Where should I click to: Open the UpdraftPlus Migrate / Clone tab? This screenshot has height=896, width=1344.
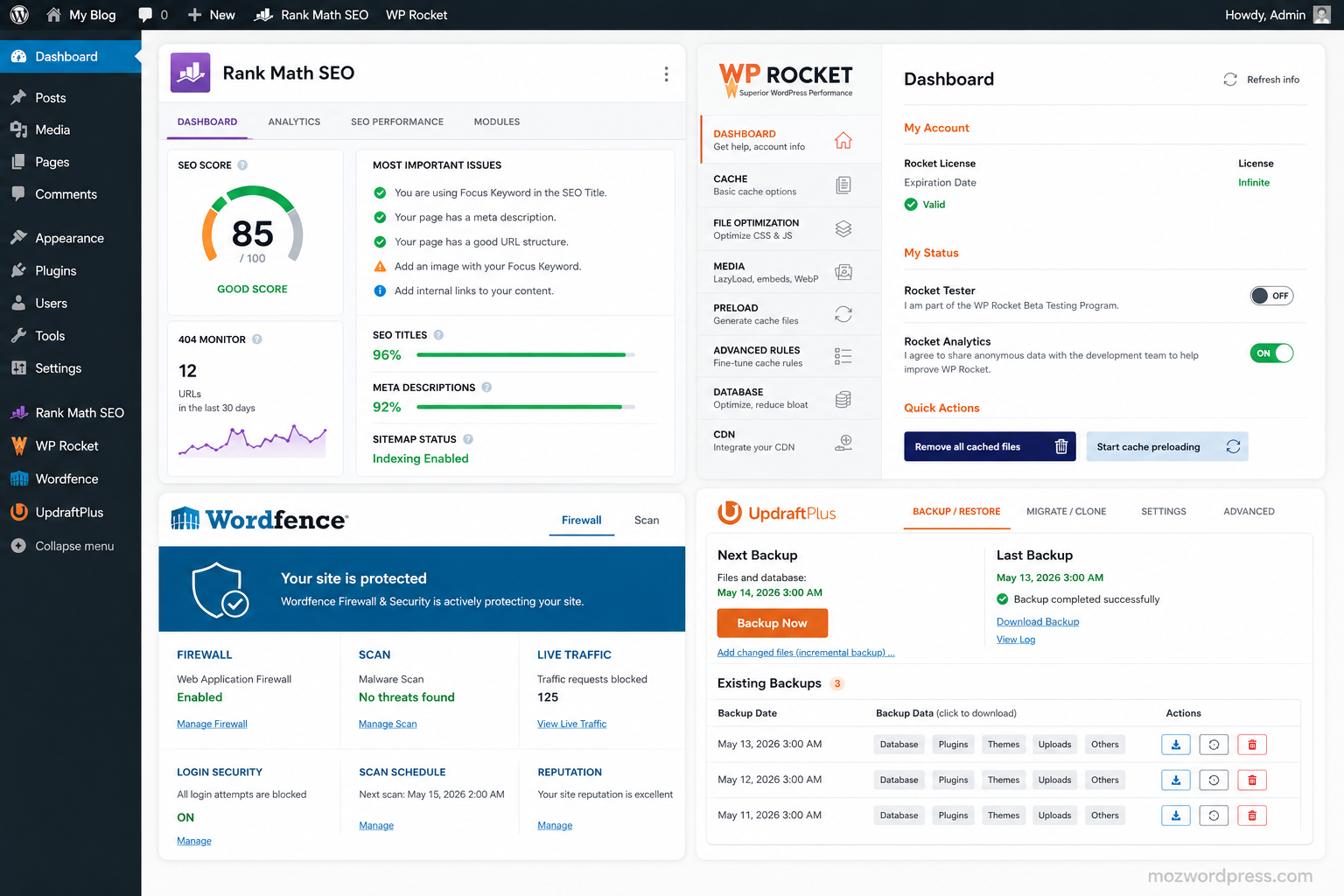(x=1066, y=512)
